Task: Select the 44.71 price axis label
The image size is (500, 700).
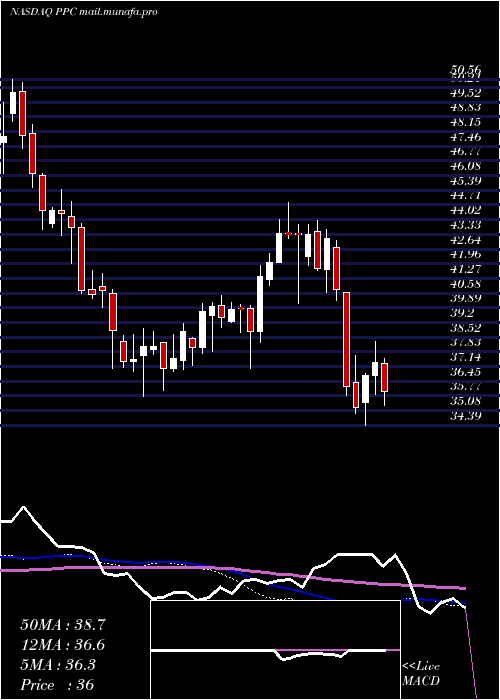Action: 466,195
